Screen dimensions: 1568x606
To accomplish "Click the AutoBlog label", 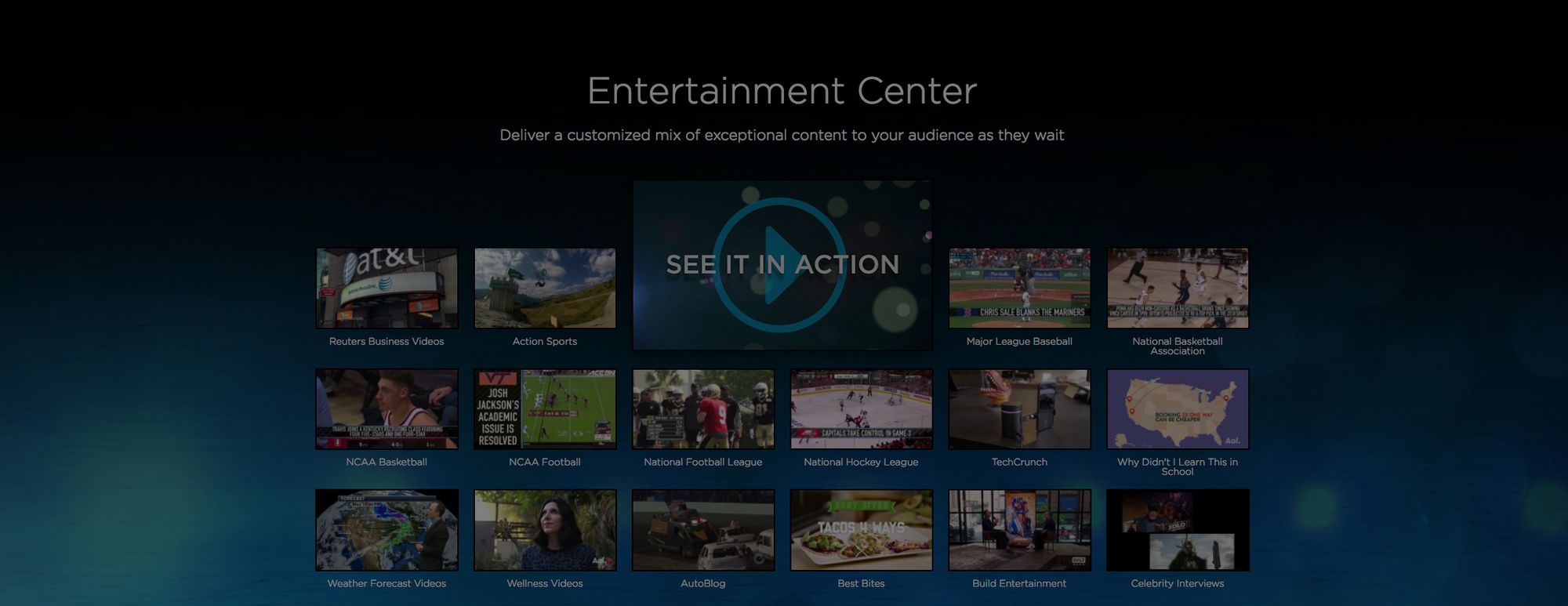I will pyautogui.click(x=703, y=584).
